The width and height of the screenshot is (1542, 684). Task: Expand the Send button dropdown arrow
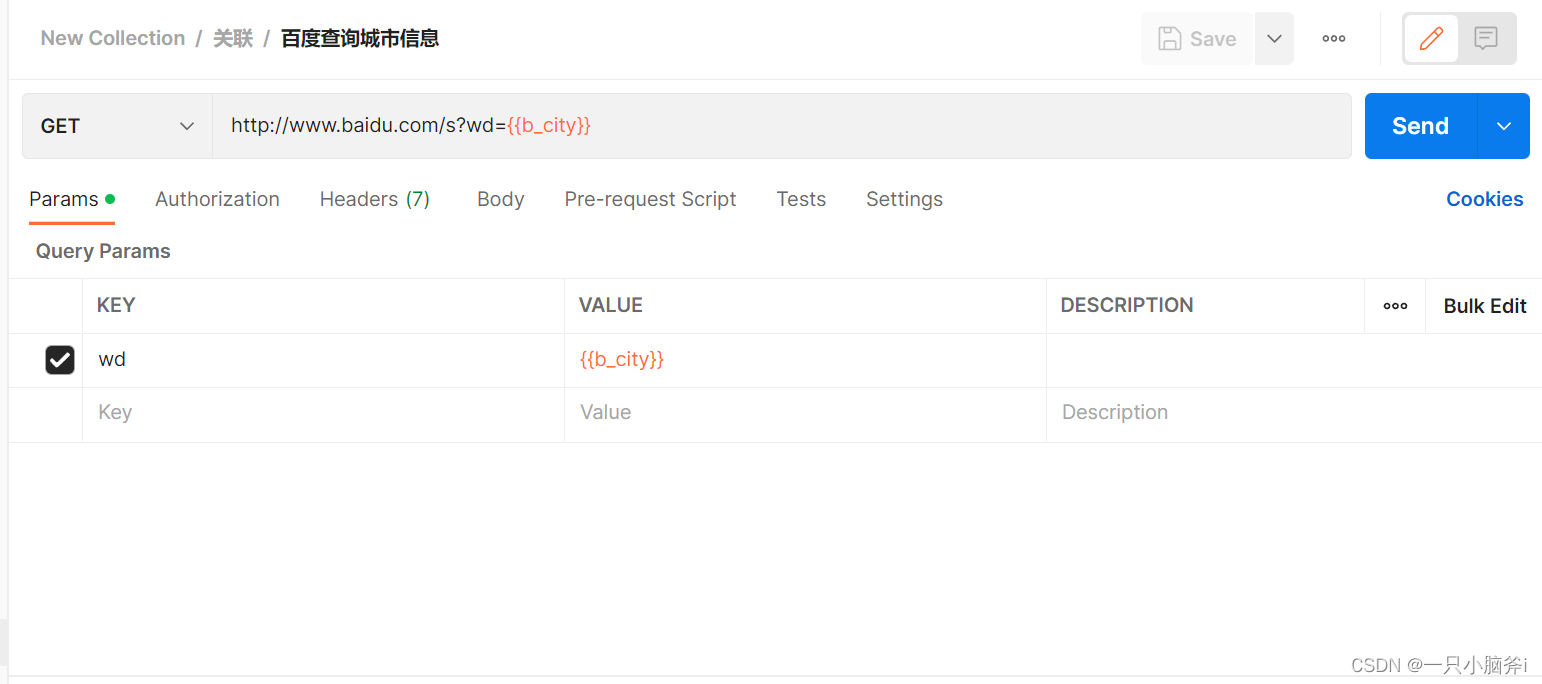point(1503,126)
